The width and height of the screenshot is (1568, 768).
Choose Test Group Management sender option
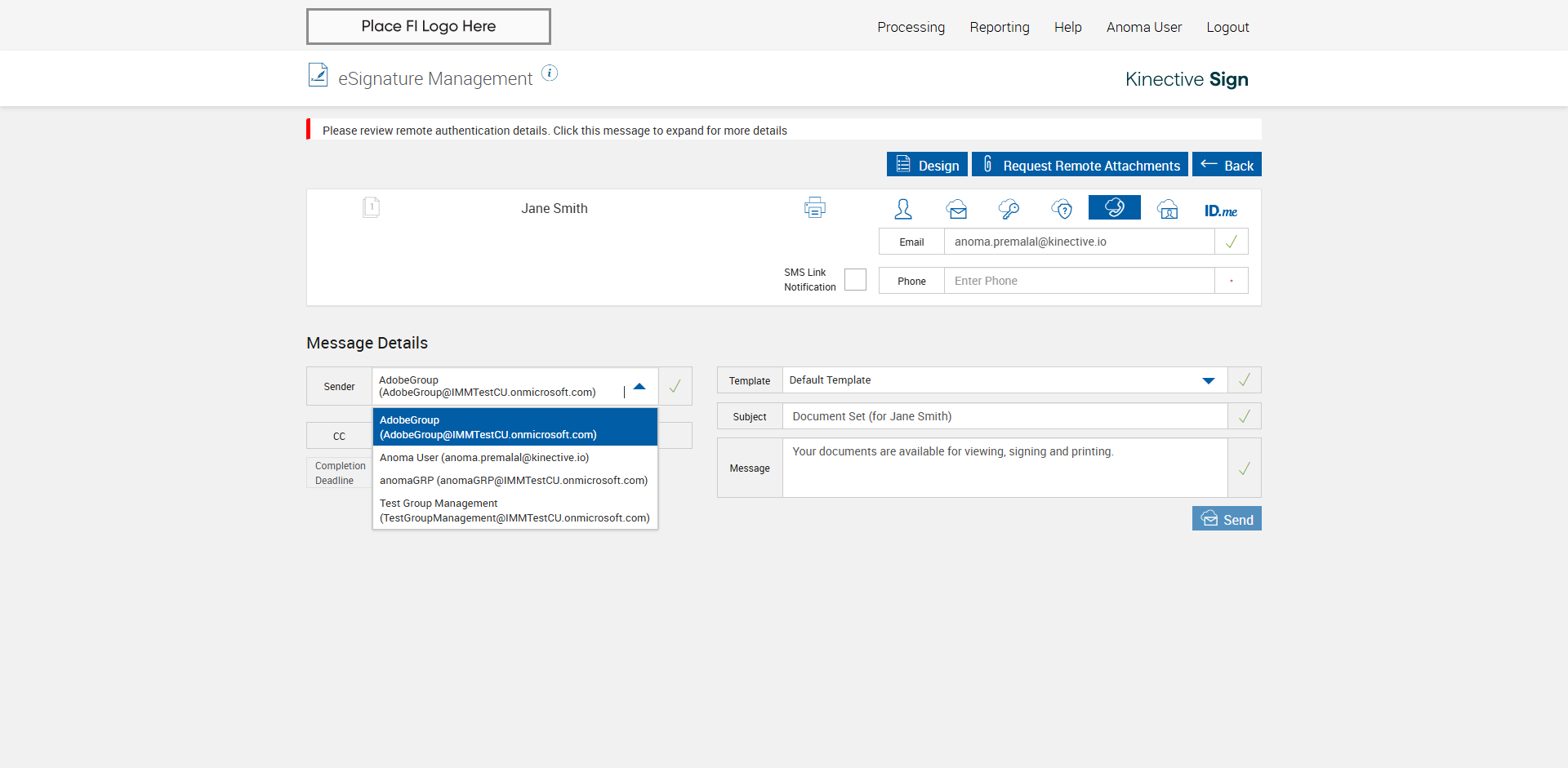(514, 511)
